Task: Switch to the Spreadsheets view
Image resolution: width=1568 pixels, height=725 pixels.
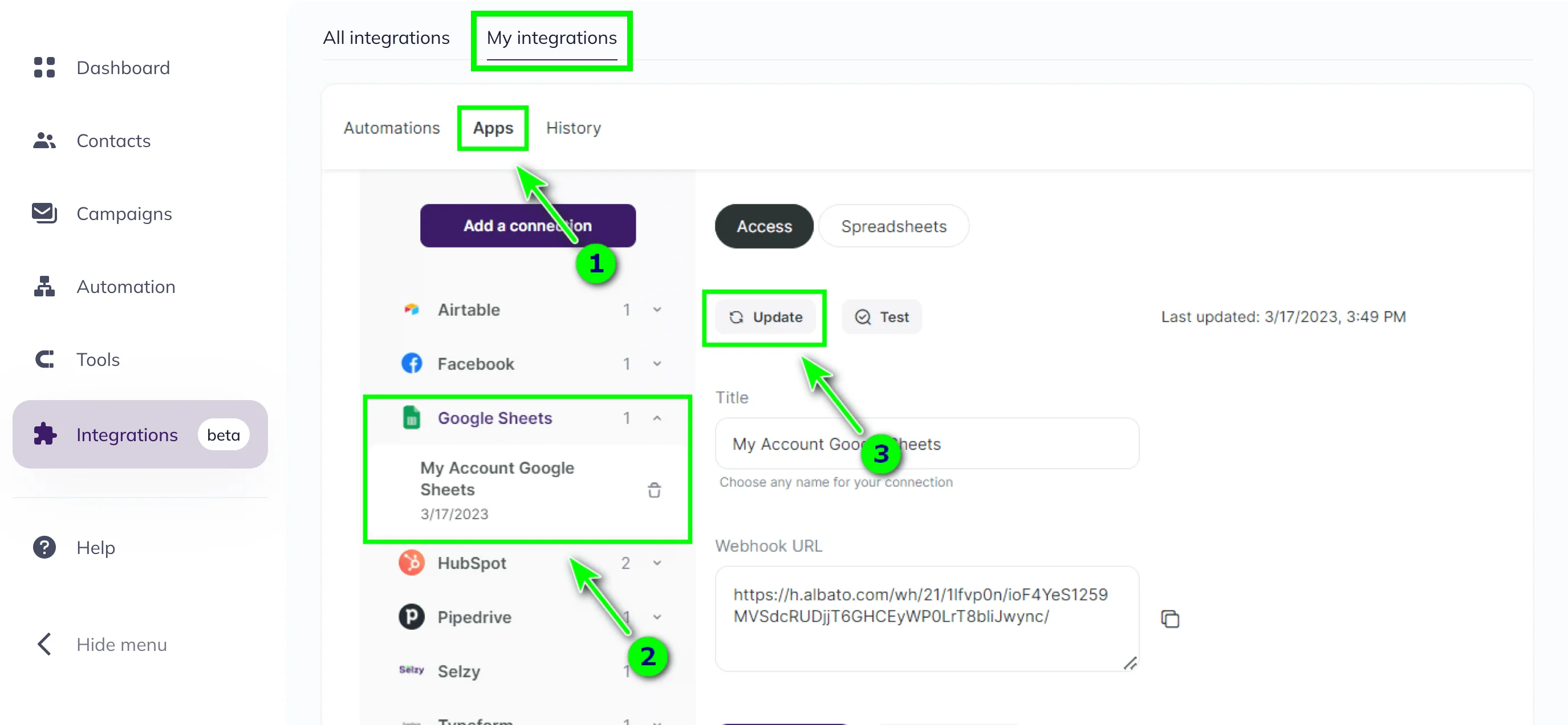Action: (x=893, y=226)
